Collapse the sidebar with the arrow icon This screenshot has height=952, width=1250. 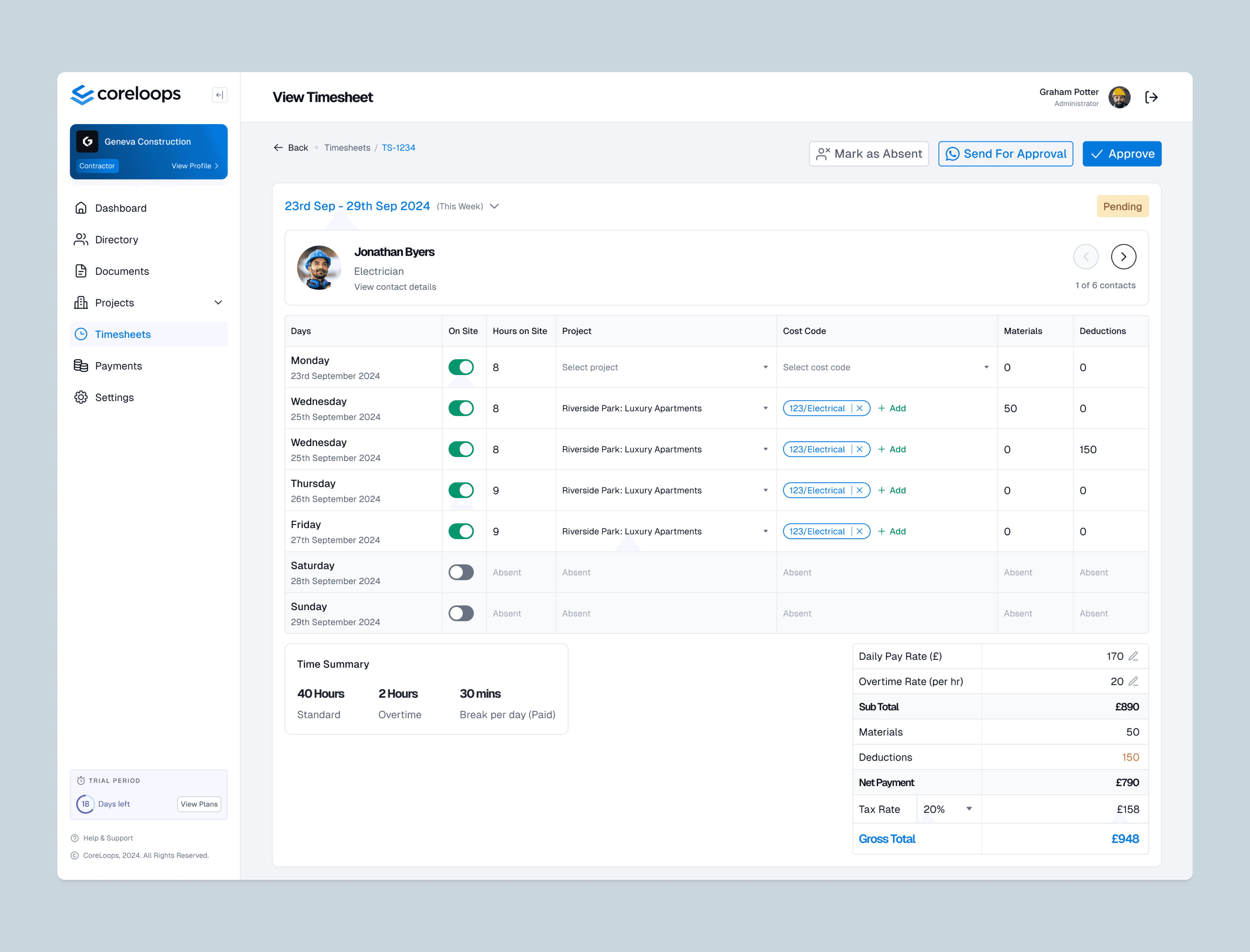click(x=219, y=95)
